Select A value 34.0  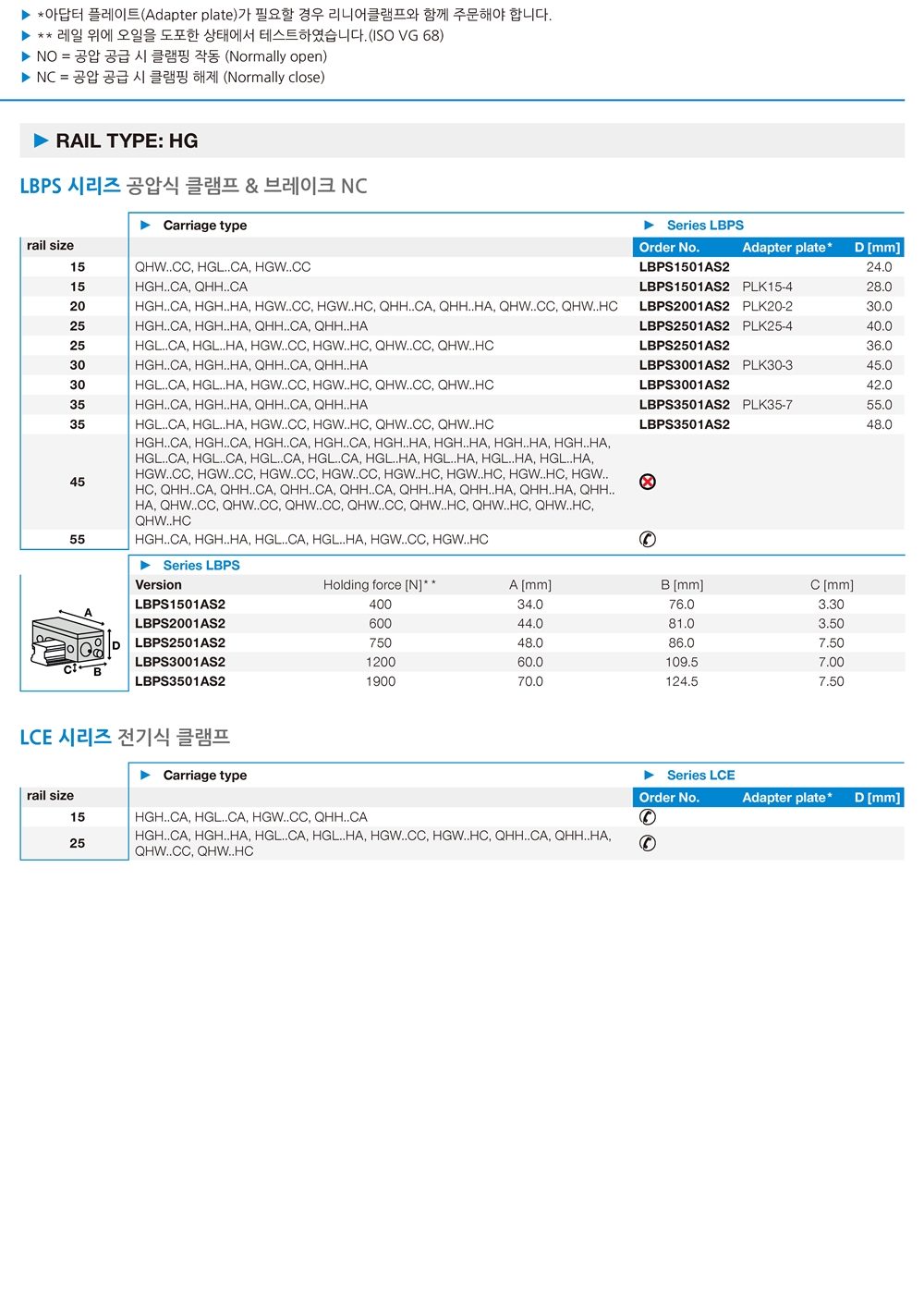coord(530,605)
